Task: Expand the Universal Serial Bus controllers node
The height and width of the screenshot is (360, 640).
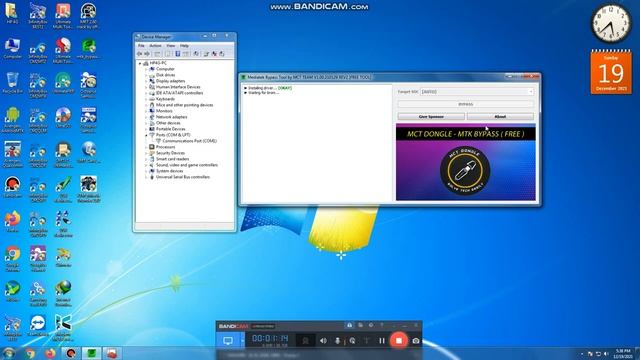Action: click(146, 177)
